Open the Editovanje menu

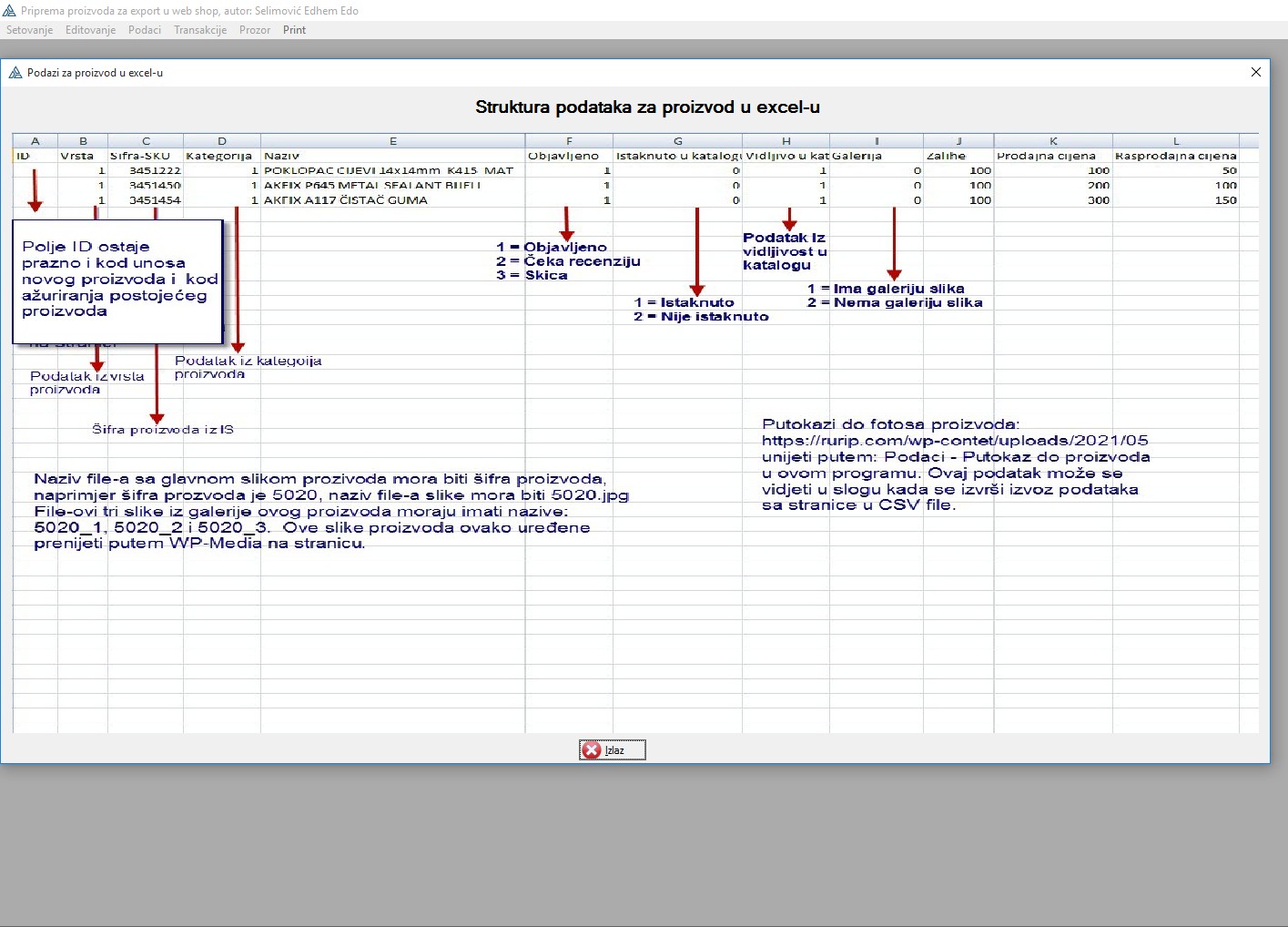click(90, 30)
